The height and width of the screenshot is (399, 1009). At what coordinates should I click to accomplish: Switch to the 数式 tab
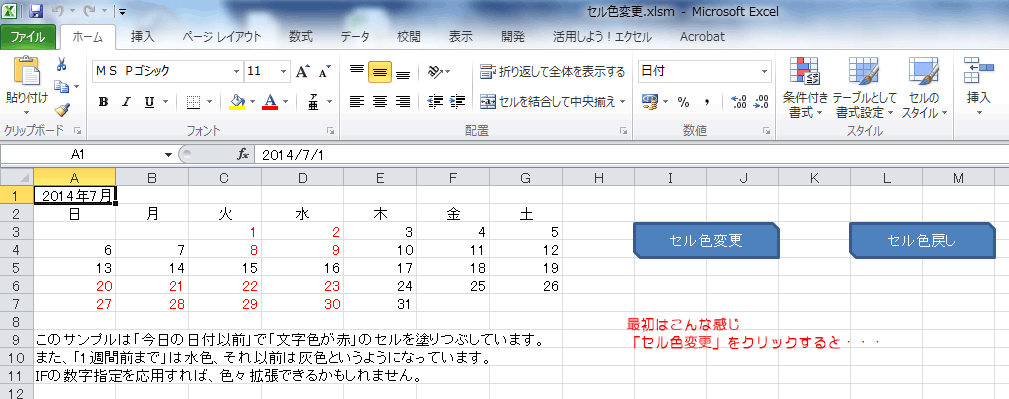[x=301, y=37]
